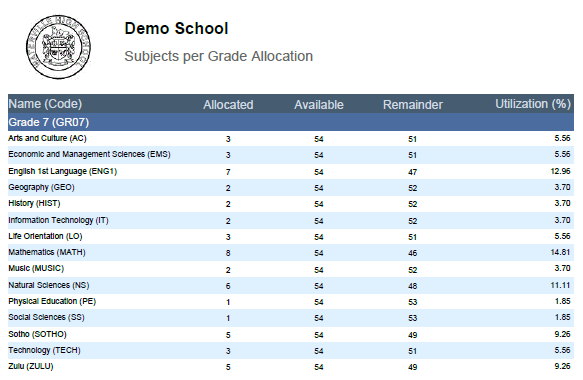Click the History (HIST) subject name
The image size is (583, 380).
(34, 203)
